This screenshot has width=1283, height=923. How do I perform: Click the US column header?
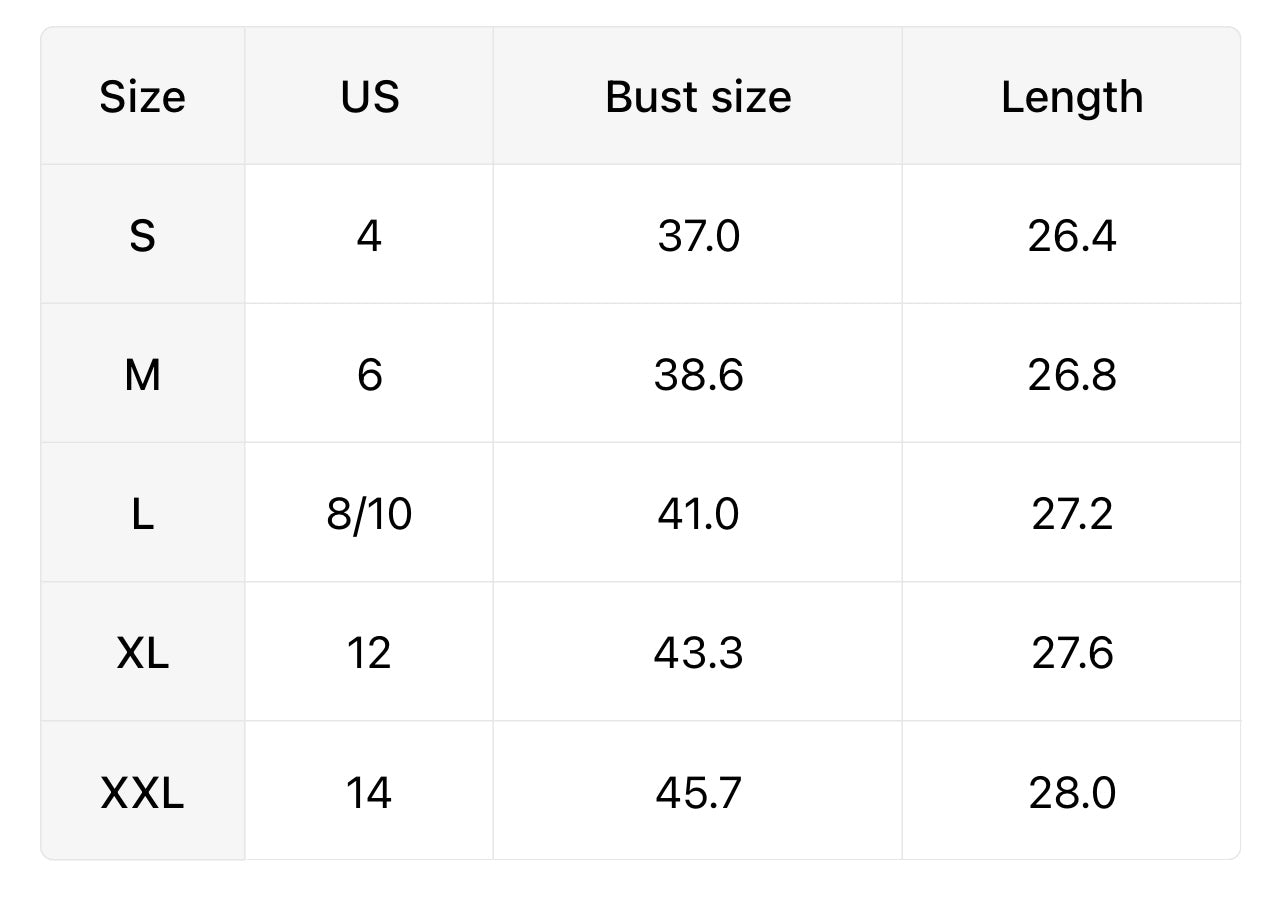point(369,97)
